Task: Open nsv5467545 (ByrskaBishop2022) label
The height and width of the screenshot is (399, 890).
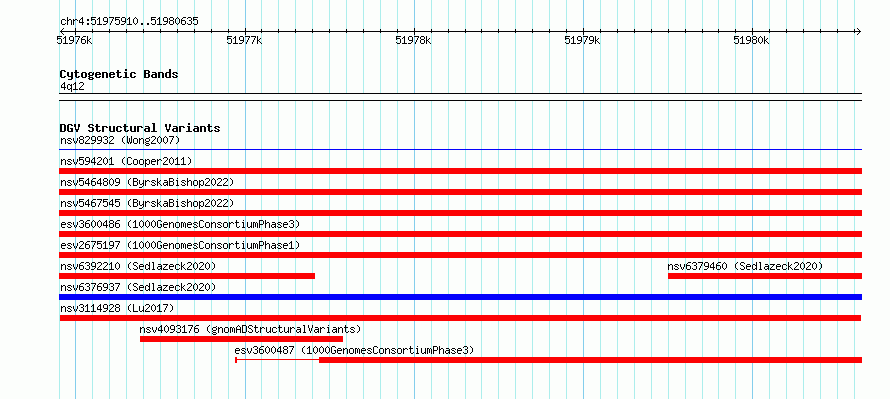Action: tap(146, 203)
